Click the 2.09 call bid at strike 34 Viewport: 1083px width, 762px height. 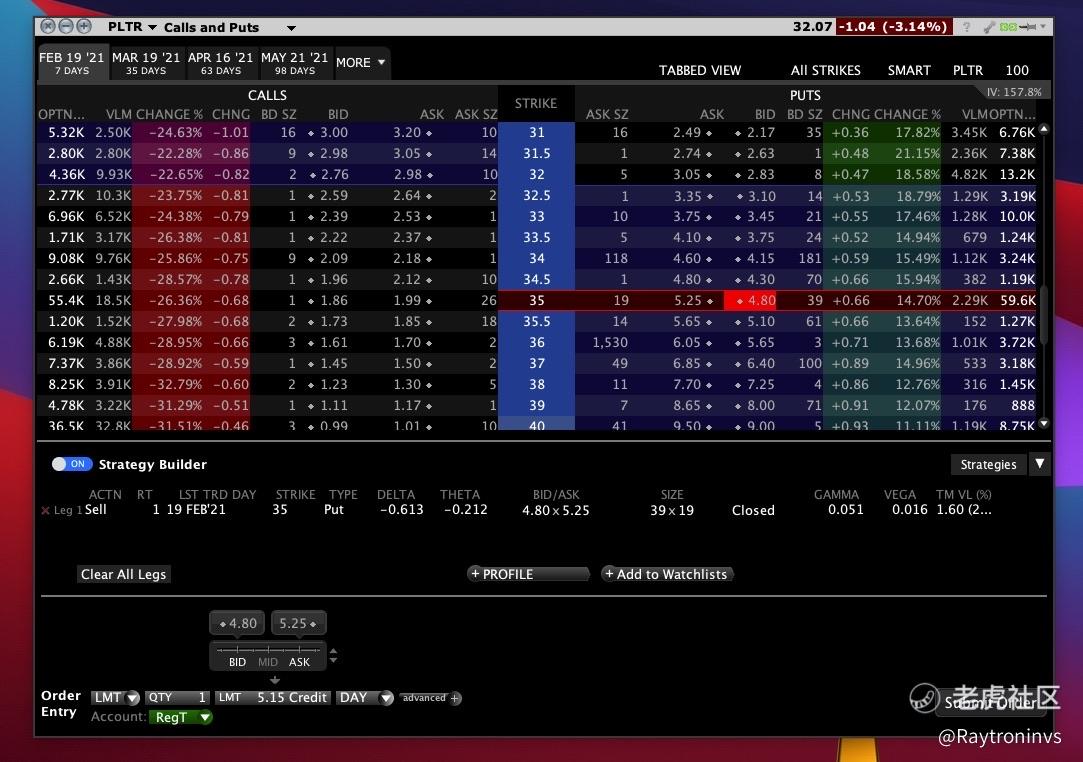[x=328, y=258]
